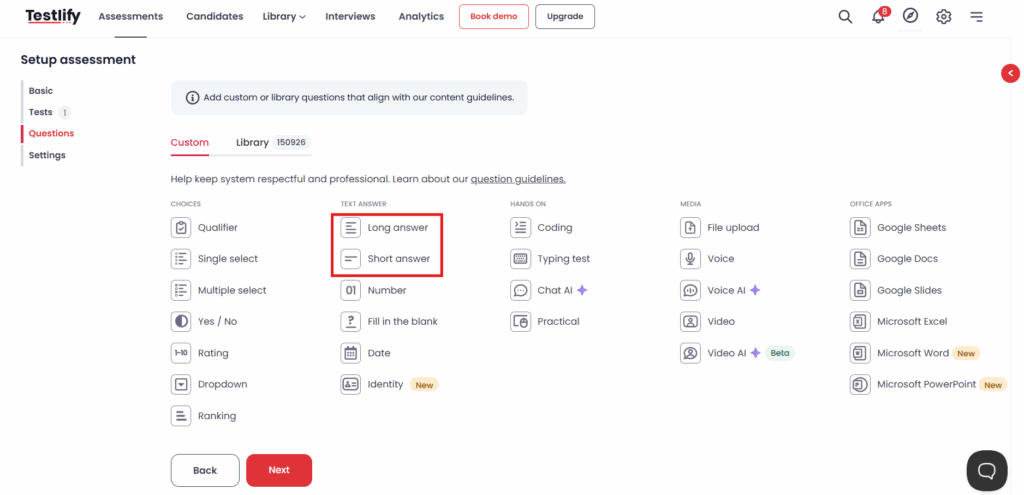The height and width of the screenshot is (495, 1024).
Task: Open the hamburger menu at top right
Action: 976,16
